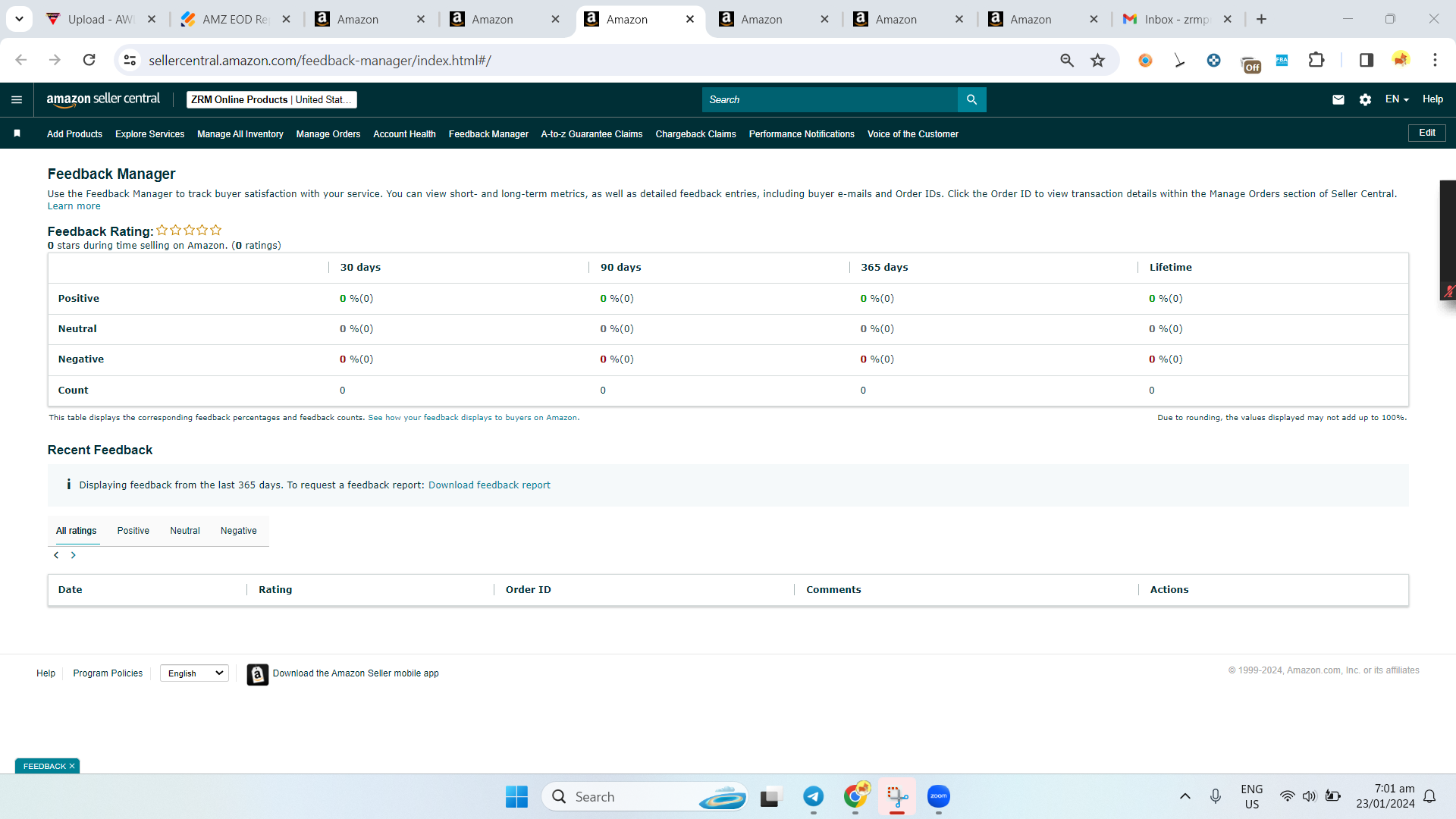Click the Seller Central search field
Screen dimensions: 1456x819
[x=830, y=99]
